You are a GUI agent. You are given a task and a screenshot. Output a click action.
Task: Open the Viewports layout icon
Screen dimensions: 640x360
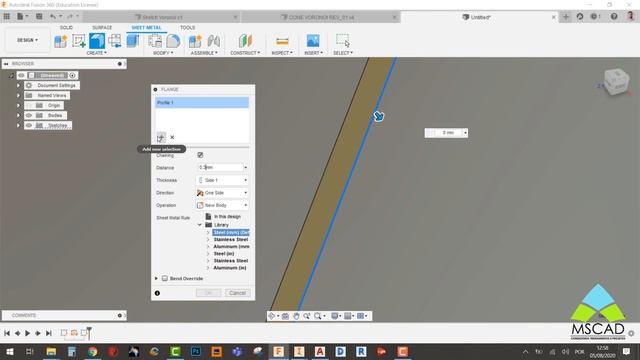tap(361, 316)
